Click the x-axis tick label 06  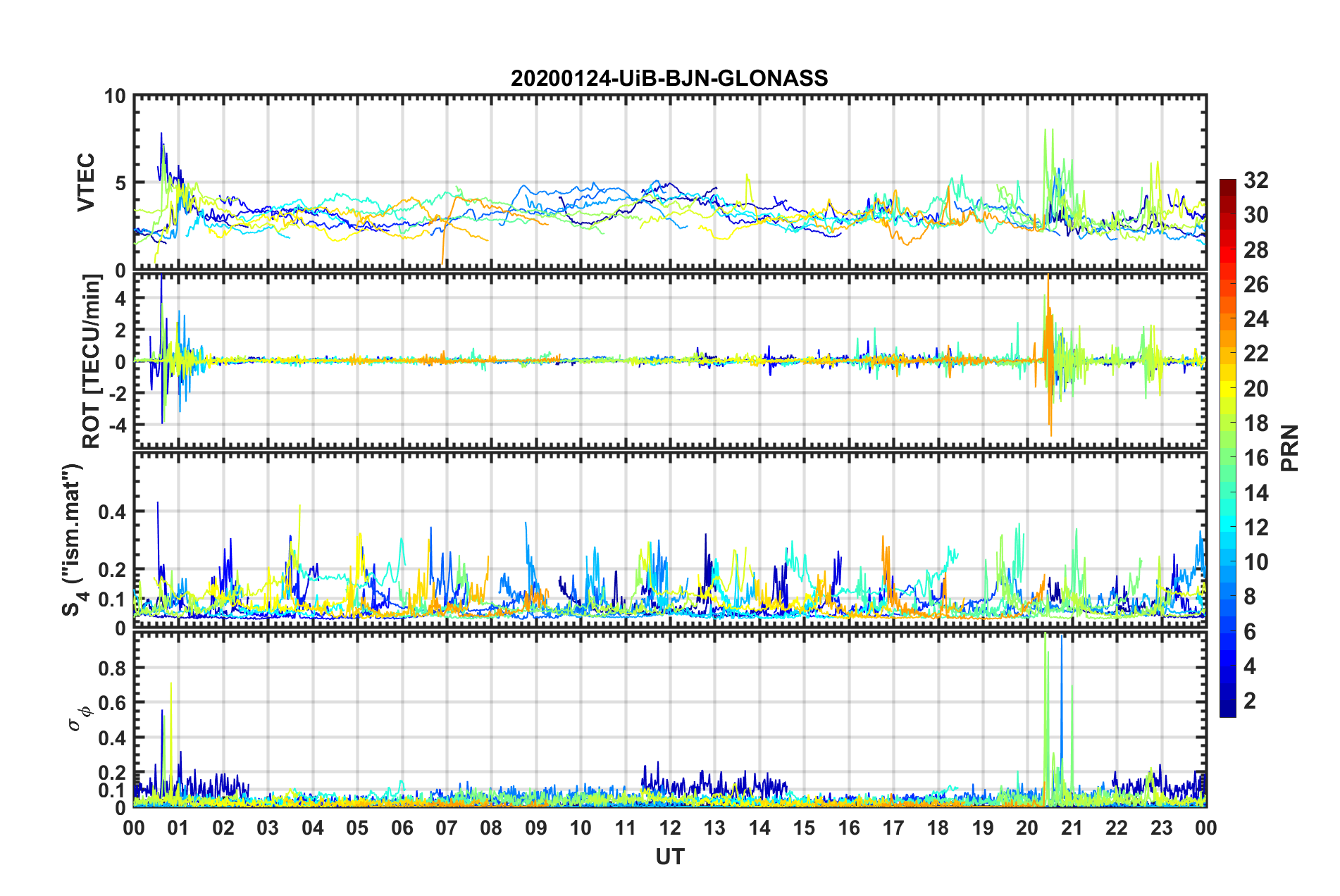pyautogui.click(x=402, y=828)
